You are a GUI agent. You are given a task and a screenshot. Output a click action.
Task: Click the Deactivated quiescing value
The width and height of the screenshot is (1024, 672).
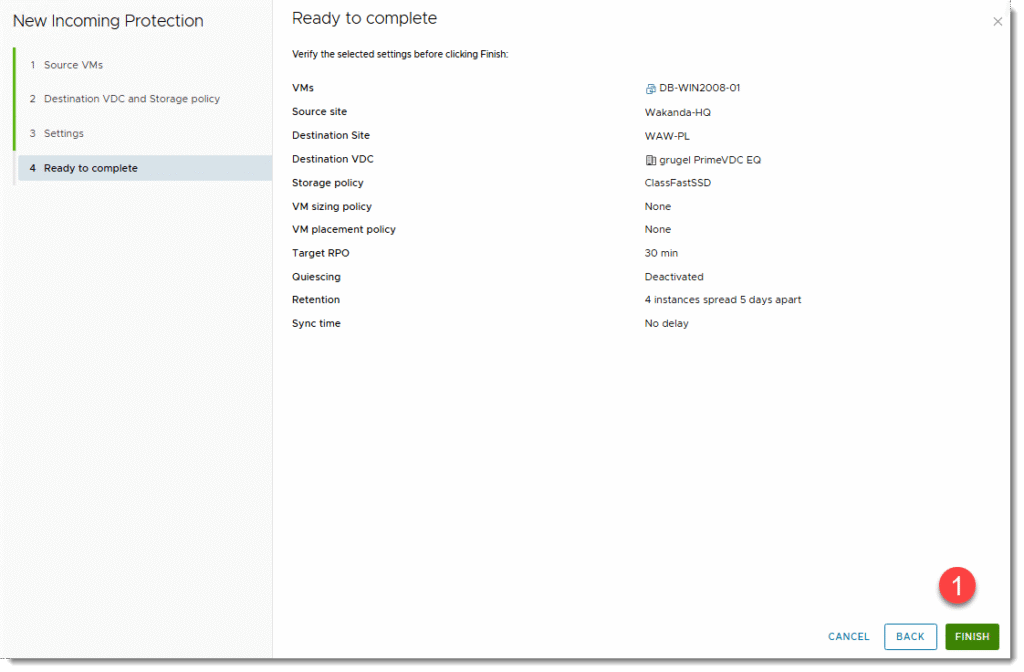tap(674, 277)
